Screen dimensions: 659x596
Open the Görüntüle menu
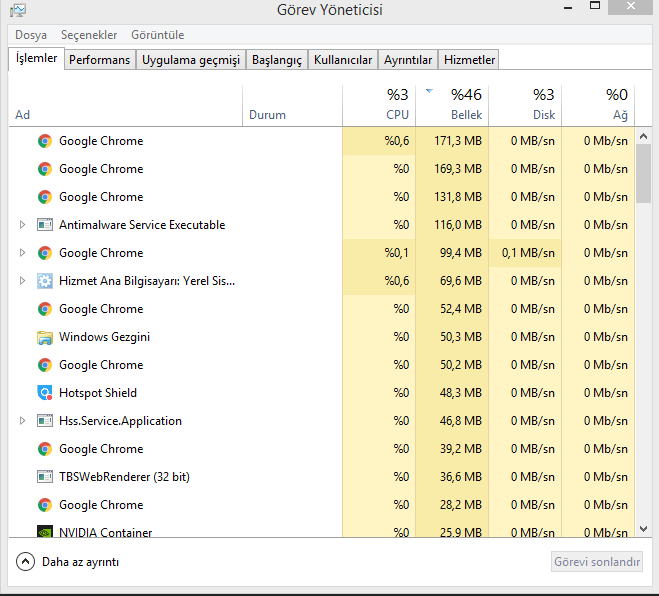click(x=158, y=35)
